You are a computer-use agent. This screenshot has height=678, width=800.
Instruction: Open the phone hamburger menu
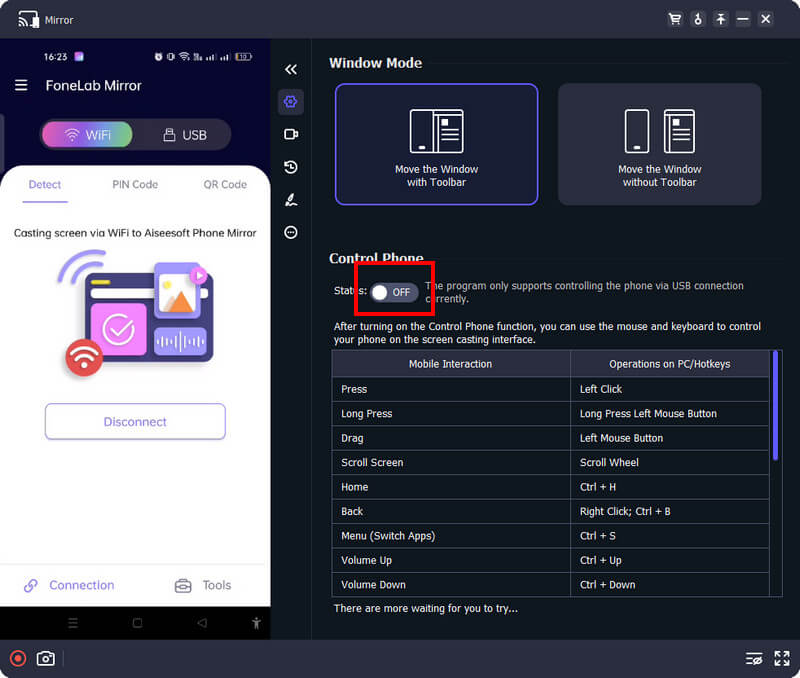21,86
